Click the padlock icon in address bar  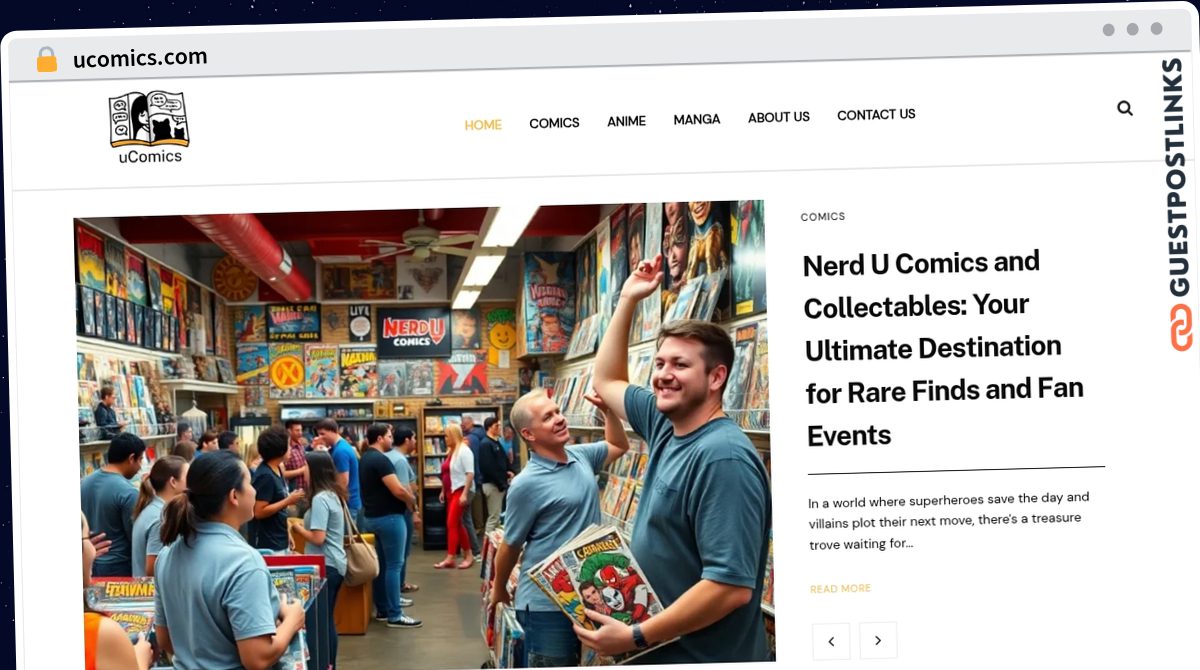click(x=47, y=60)
